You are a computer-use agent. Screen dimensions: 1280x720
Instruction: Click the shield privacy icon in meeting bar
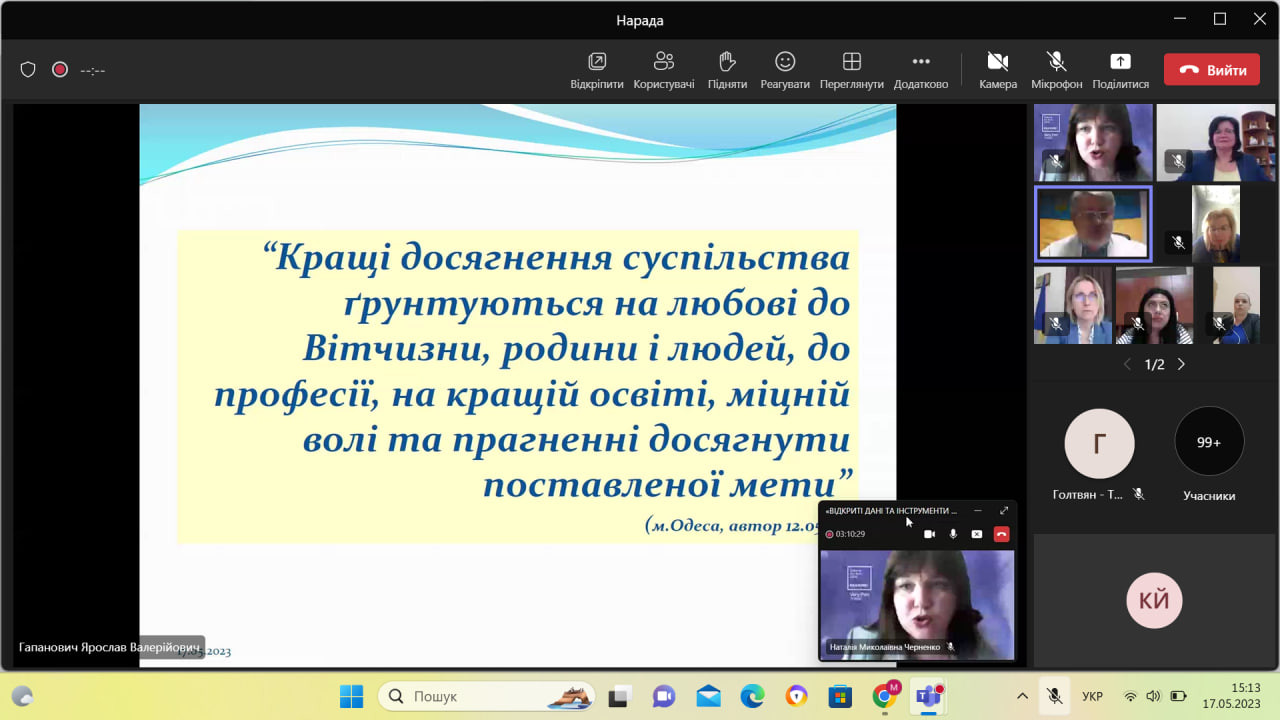click(x=28, y=70)
